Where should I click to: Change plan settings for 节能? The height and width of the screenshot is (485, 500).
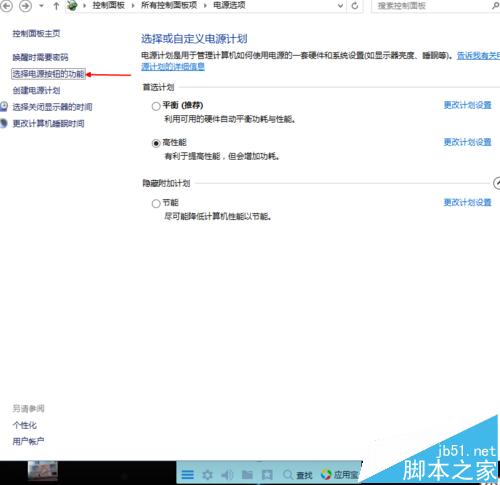[x=467, y=202]
